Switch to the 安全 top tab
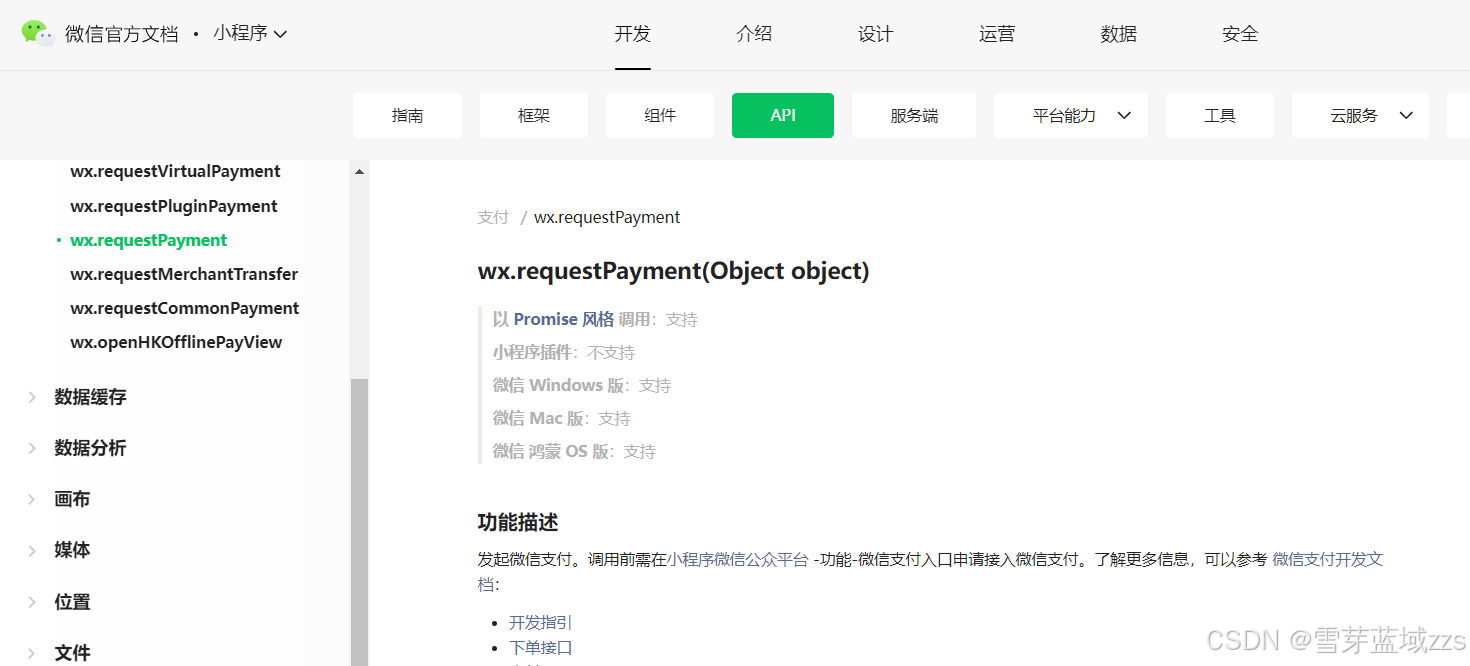The height and width of the screenshot is (666, 1470). click(x=1240, y=34)
